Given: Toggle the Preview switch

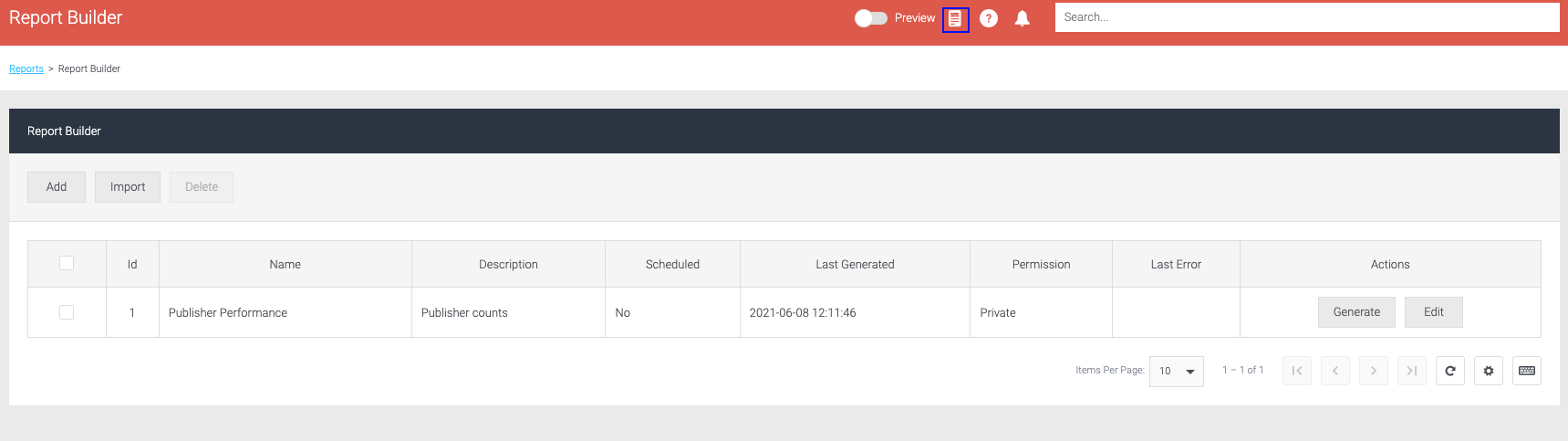Looking at the screenshot, I should [871, 18].
